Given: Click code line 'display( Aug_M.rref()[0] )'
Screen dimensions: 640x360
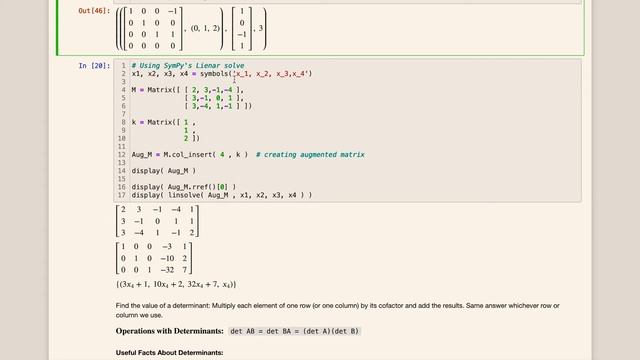Looking at the screenshot, I should 184,187.
